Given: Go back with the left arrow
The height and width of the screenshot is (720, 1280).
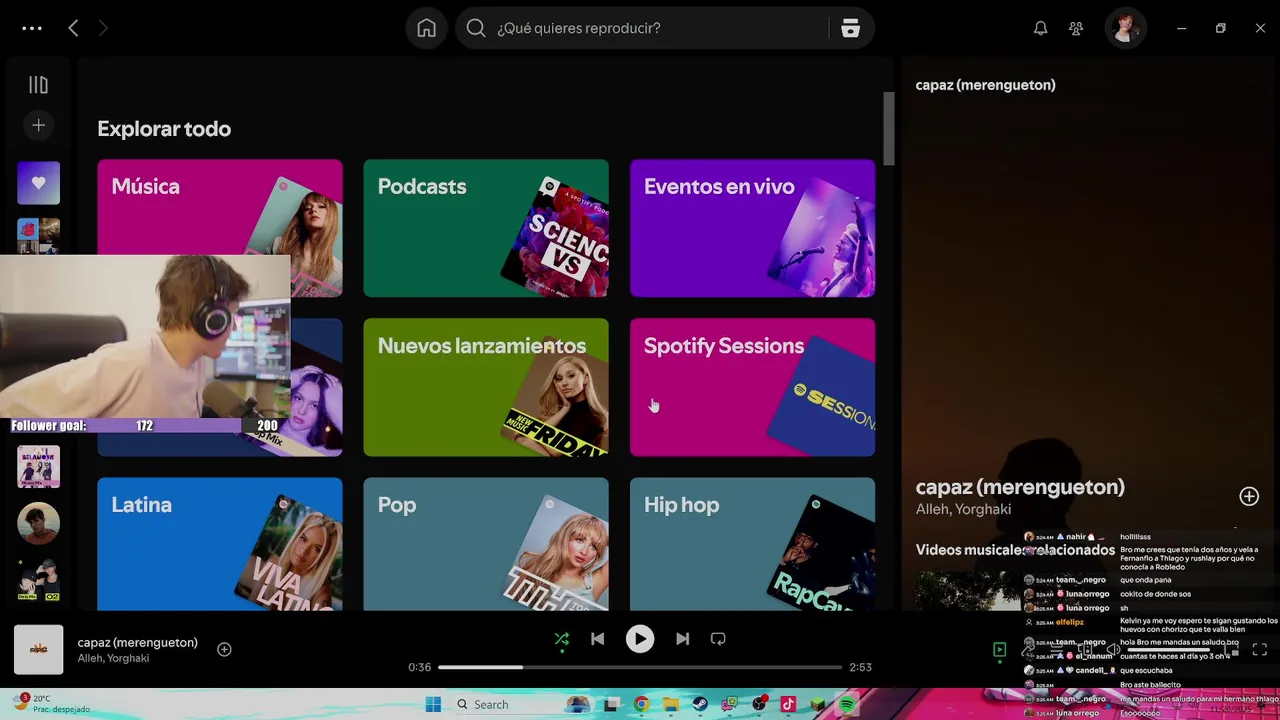Looking at the screenshot, I should click(x=73, y=28).
